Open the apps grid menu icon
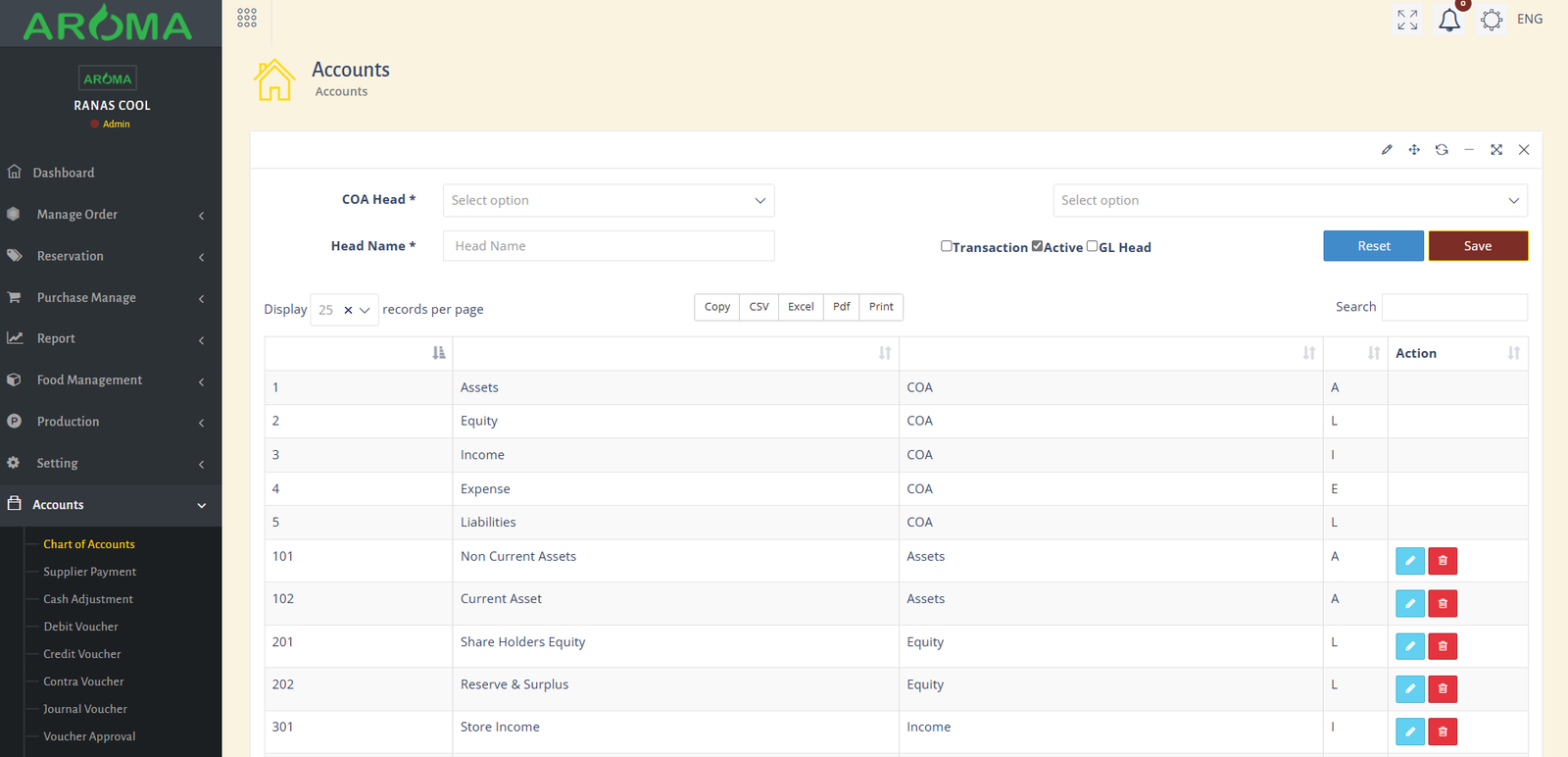This screenshot has width=1568, height=757. coord(247,18)
